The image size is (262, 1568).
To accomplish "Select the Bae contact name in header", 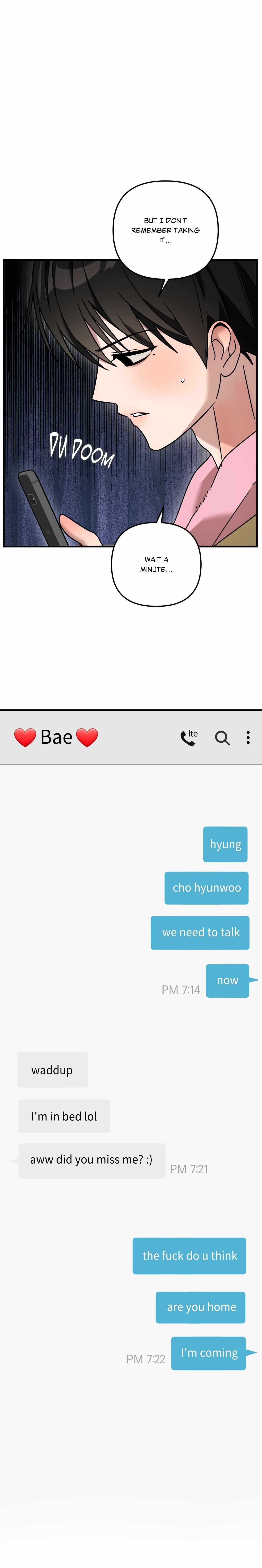I will coord(56,737).
